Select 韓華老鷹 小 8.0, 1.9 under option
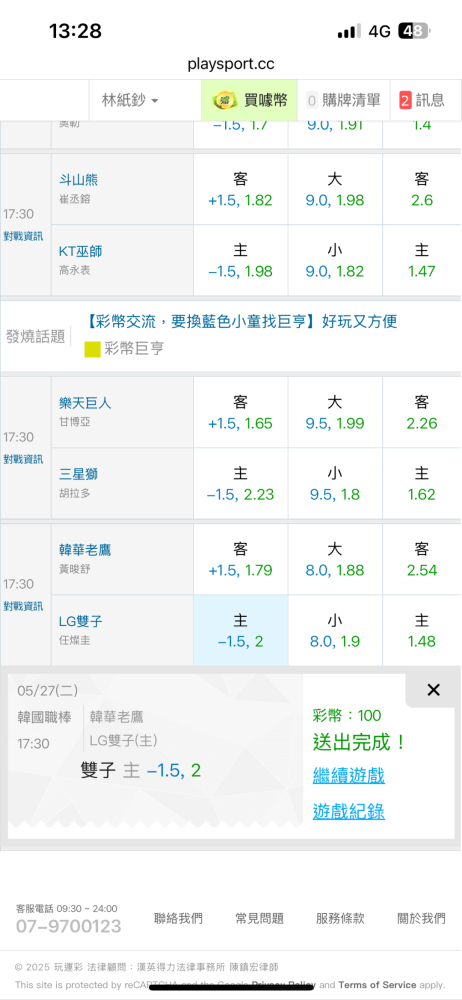 (335, 631)
